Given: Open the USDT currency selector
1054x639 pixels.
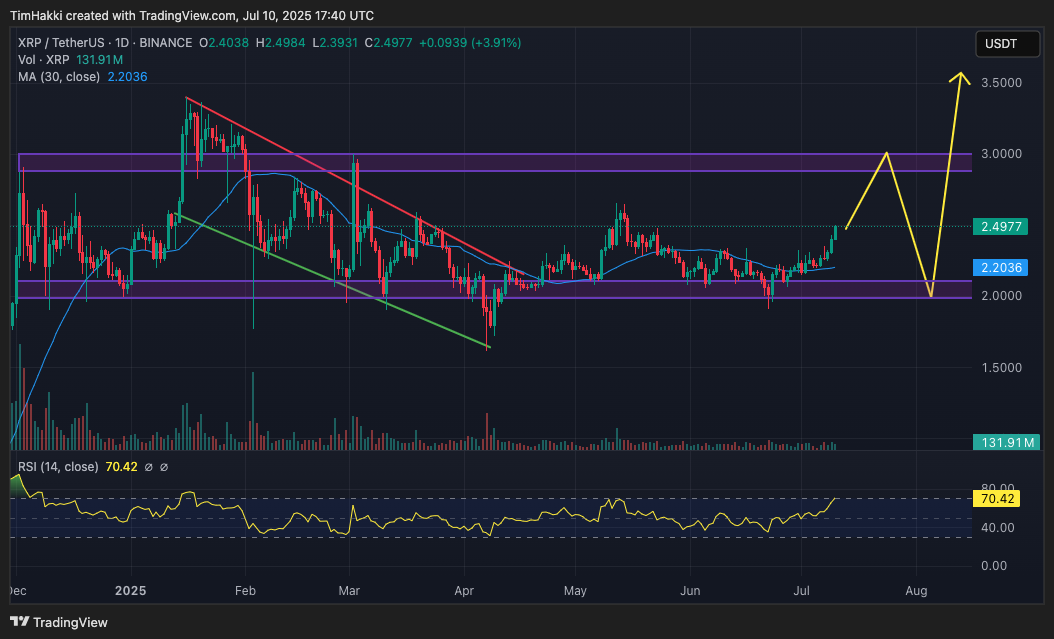Looking at the screenshot, I should coord(1007,44).
